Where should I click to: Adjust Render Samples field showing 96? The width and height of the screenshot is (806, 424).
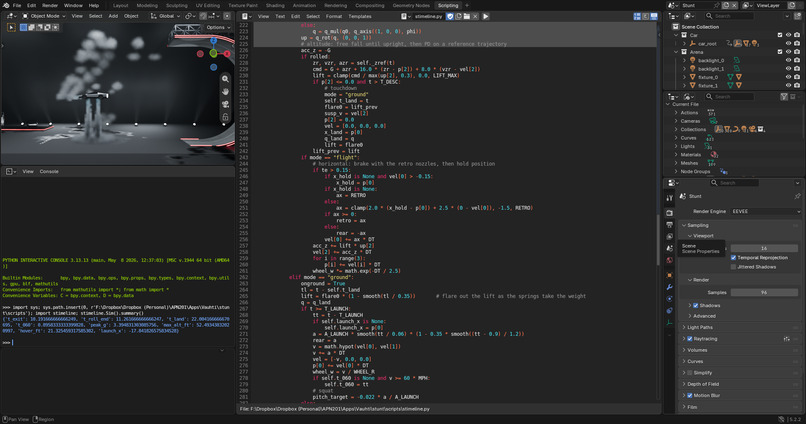click(x=764, y=292)
